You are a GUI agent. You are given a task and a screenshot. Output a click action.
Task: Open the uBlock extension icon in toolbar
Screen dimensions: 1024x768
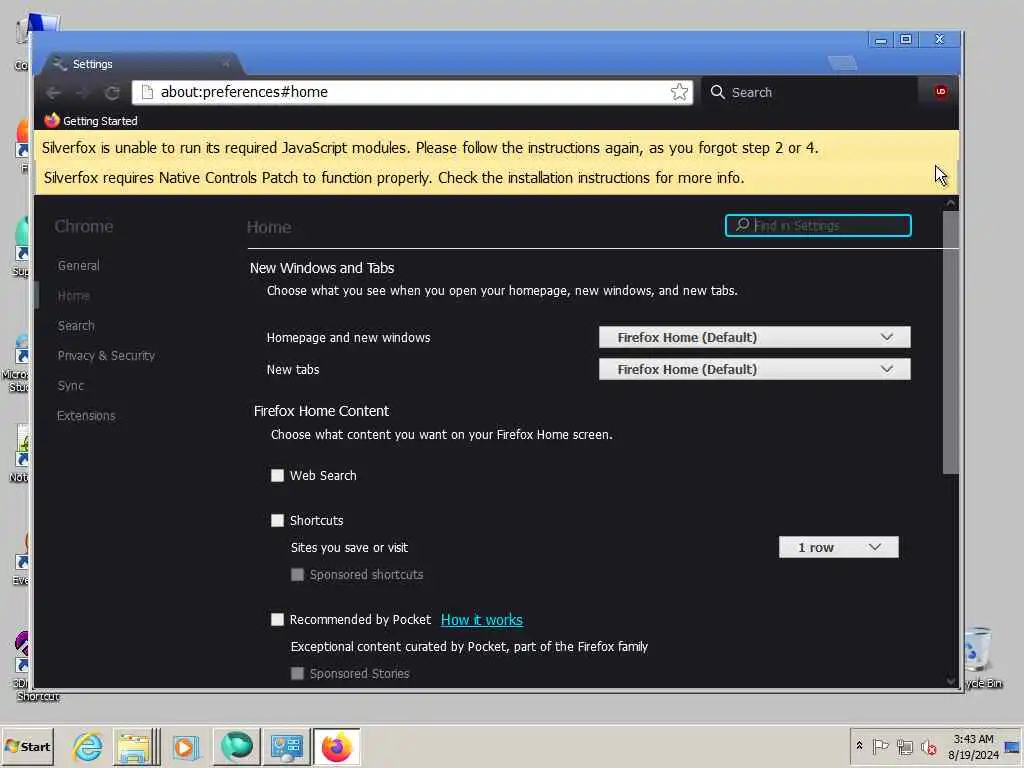point(940,91)
